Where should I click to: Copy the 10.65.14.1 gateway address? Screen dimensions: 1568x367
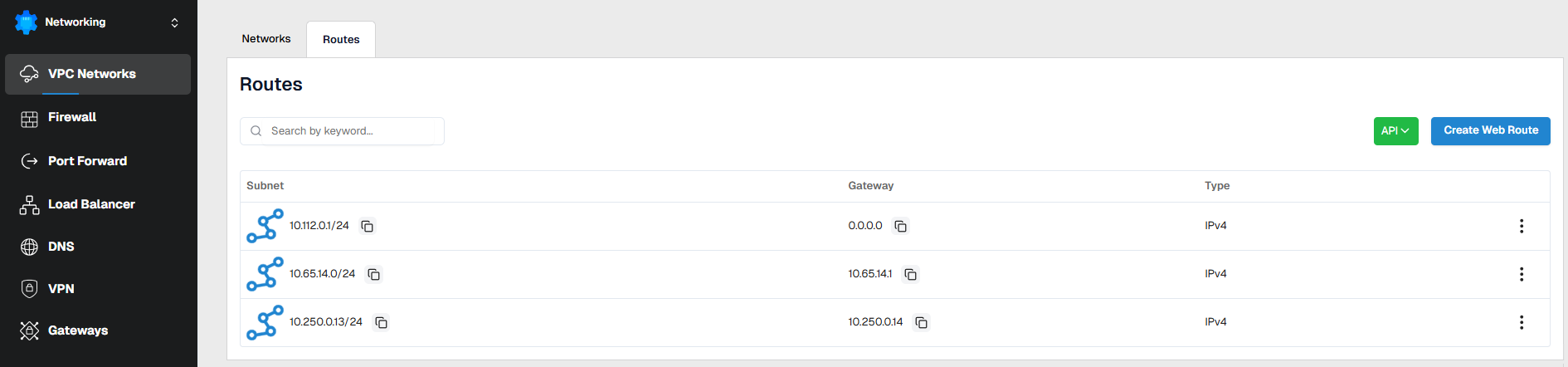click(911, 275)
